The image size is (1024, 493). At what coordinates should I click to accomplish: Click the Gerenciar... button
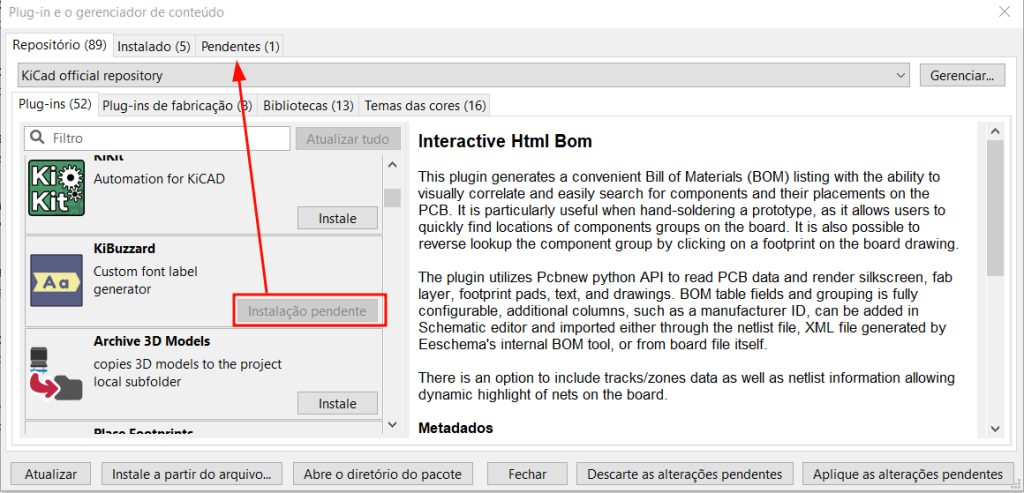(962, 76)
